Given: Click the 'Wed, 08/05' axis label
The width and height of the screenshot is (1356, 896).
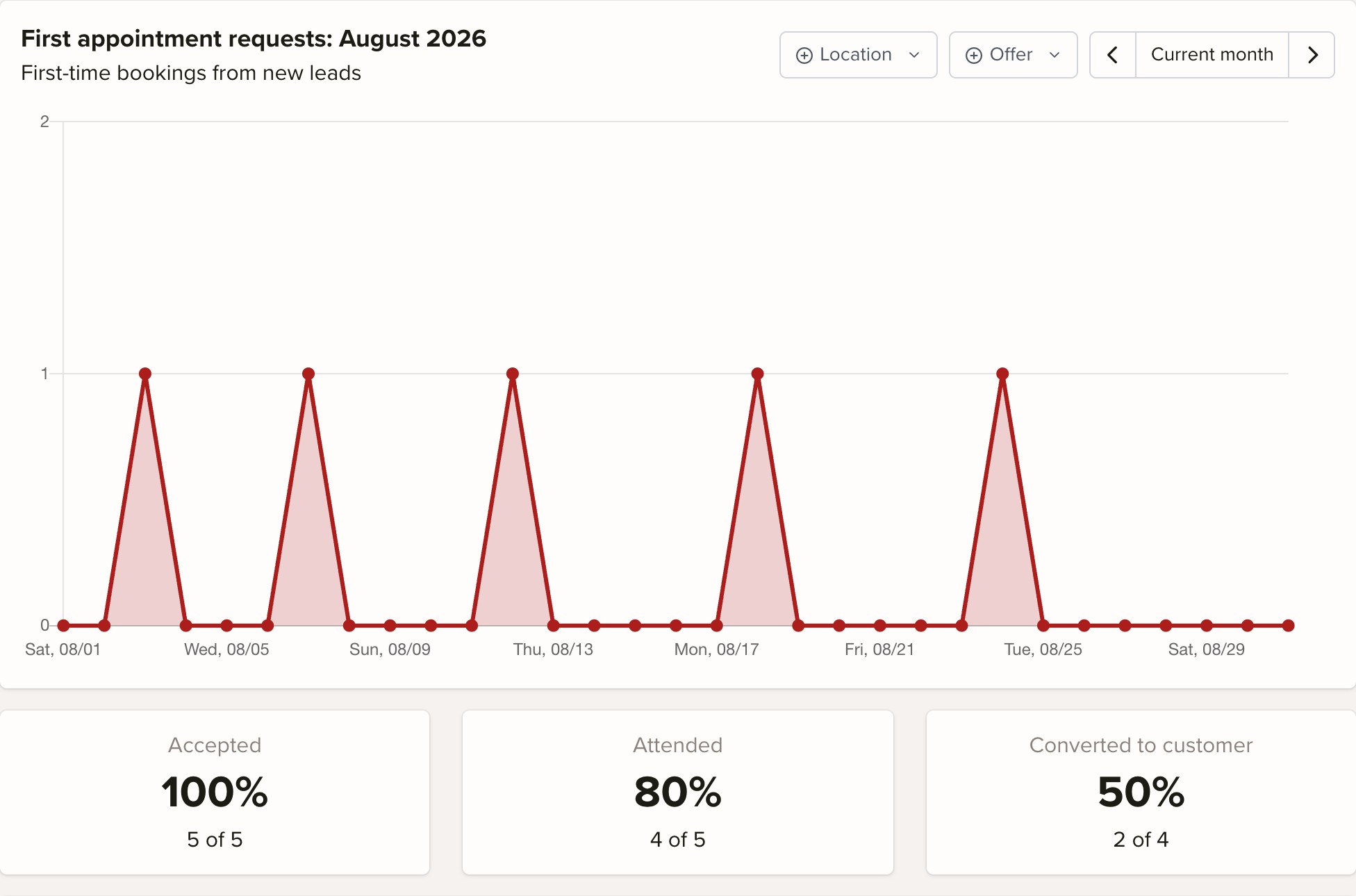Looking at the screenshot, I should [x=226, y=649].
